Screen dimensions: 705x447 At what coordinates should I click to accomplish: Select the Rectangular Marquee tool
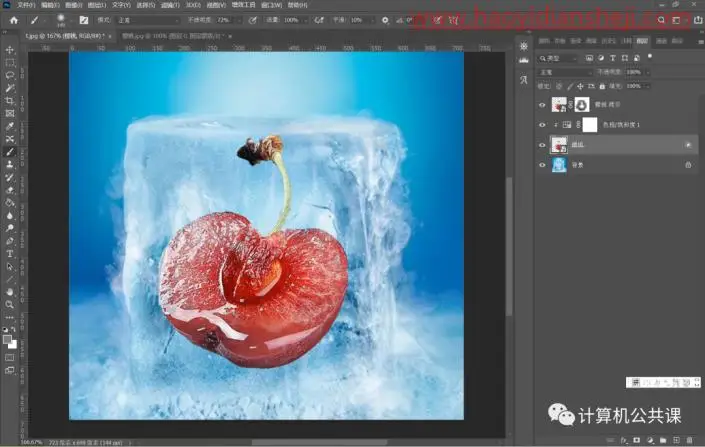point(9,63)
